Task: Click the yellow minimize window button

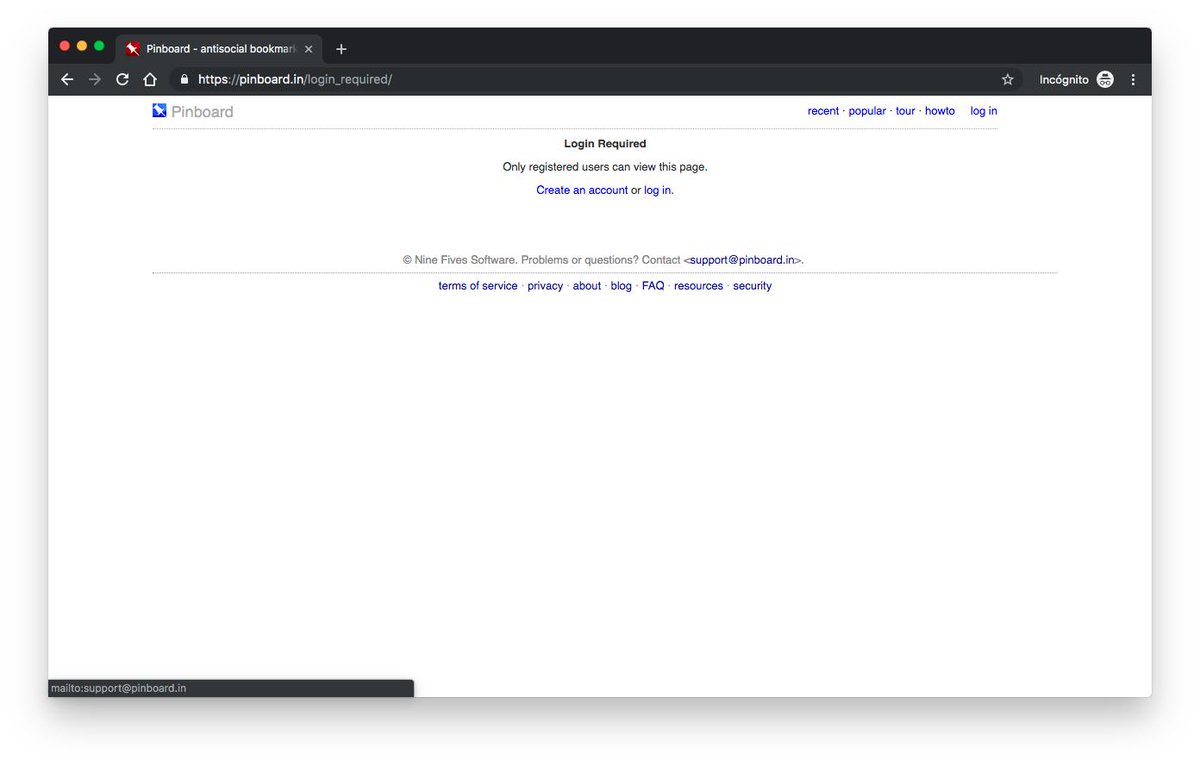Action: coord(82,46)
